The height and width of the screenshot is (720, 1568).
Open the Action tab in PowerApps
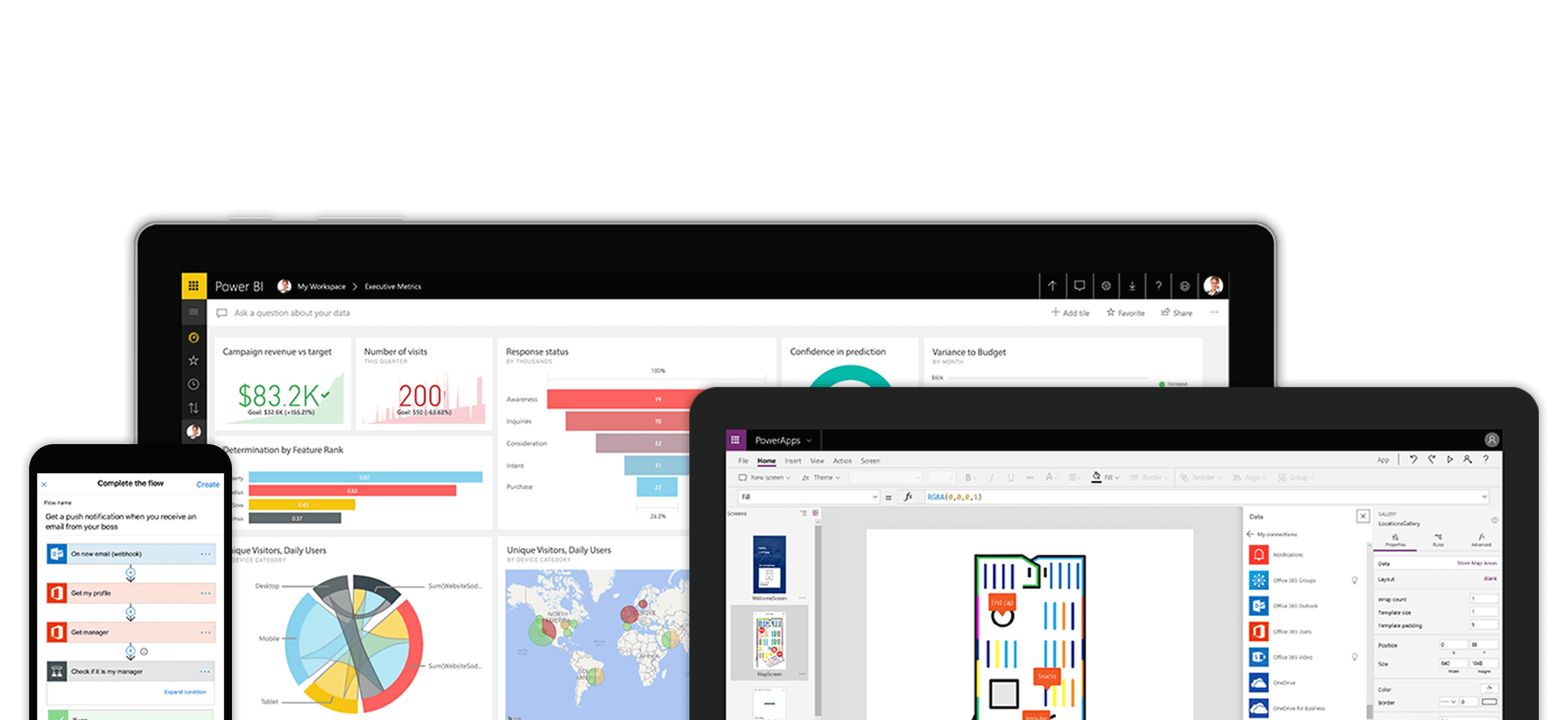point(842,460)
